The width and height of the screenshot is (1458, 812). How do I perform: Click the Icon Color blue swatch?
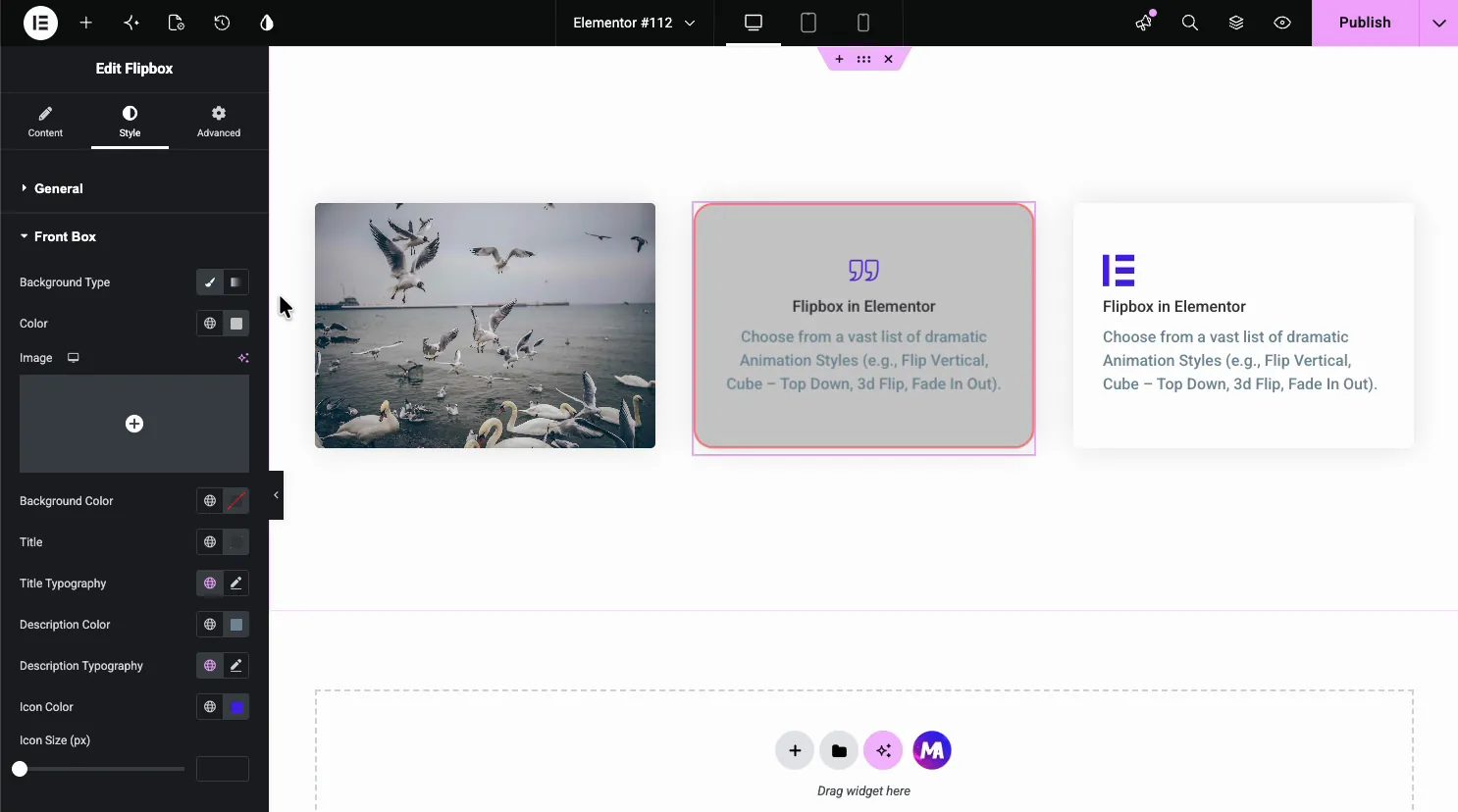pyautogui.click(x=236, y=707)
